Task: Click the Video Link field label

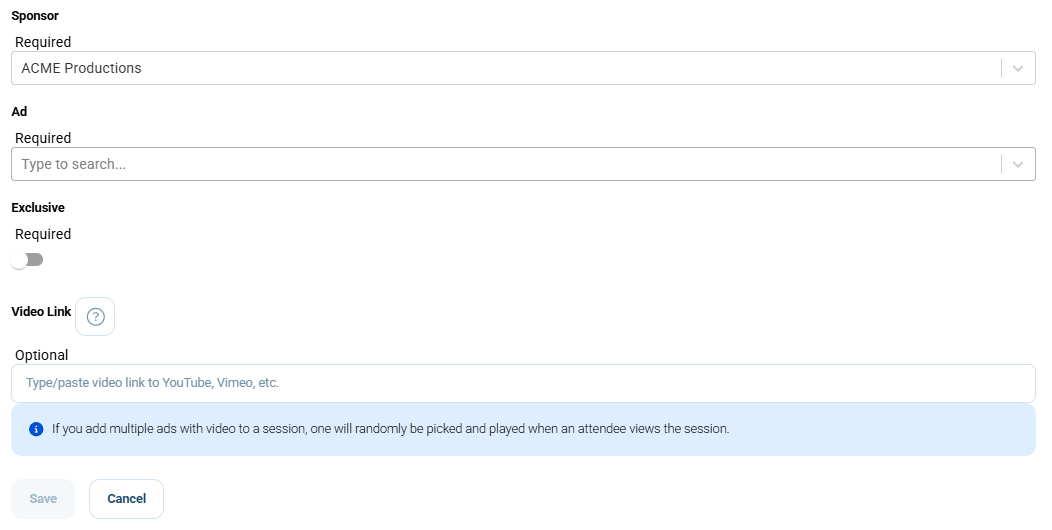Action: (41, 311)
